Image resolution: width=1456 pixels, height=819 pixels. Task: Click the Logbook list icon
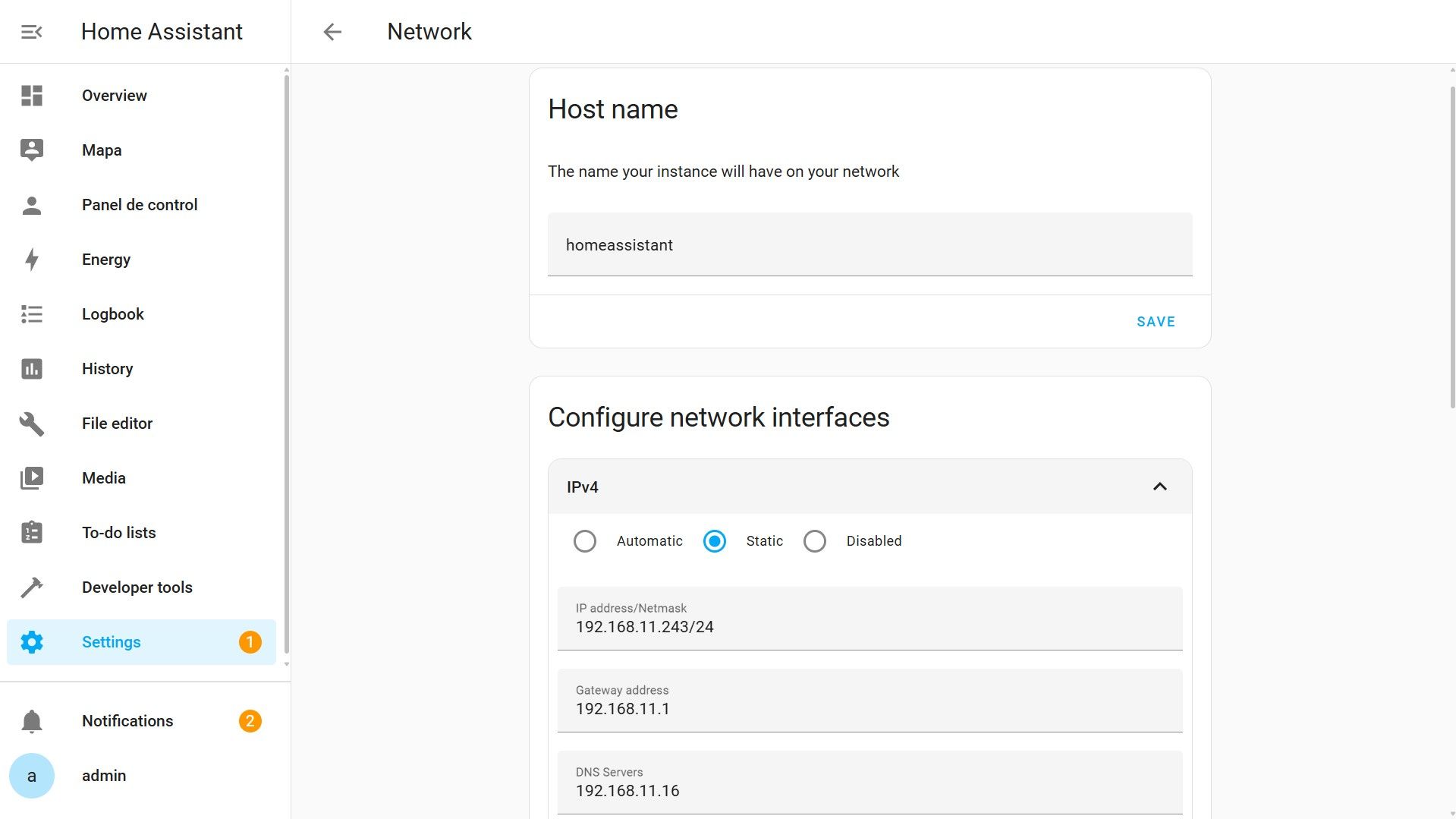[32, 314]
